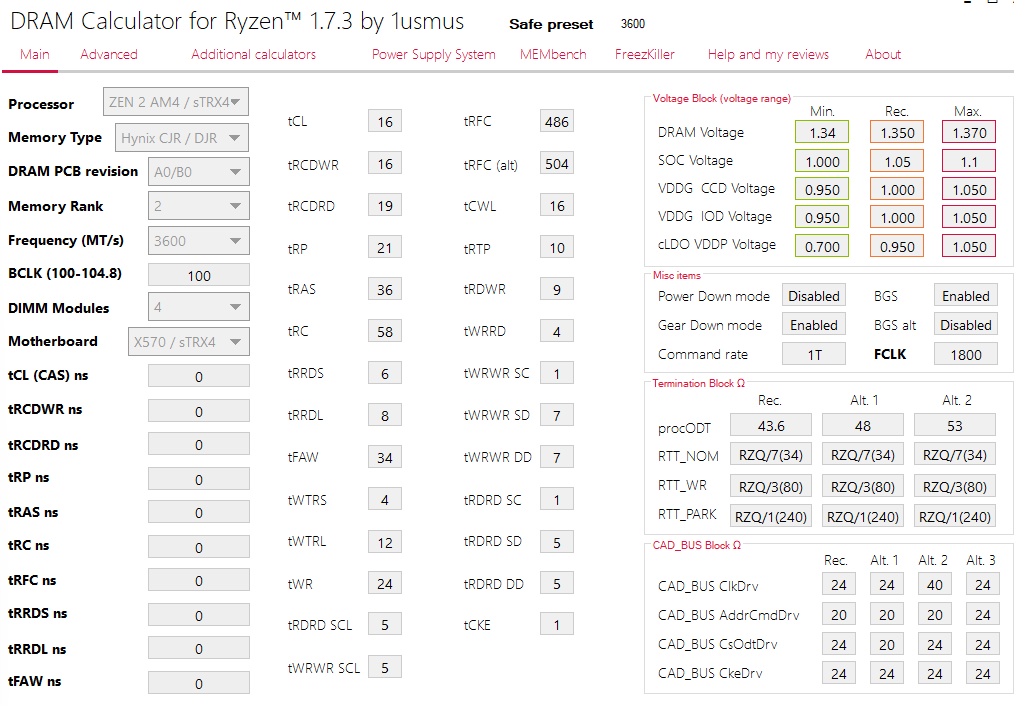Open the Additional calculators tab
This screenshot has width=1014, height=706.
click(x=254, y=54)
